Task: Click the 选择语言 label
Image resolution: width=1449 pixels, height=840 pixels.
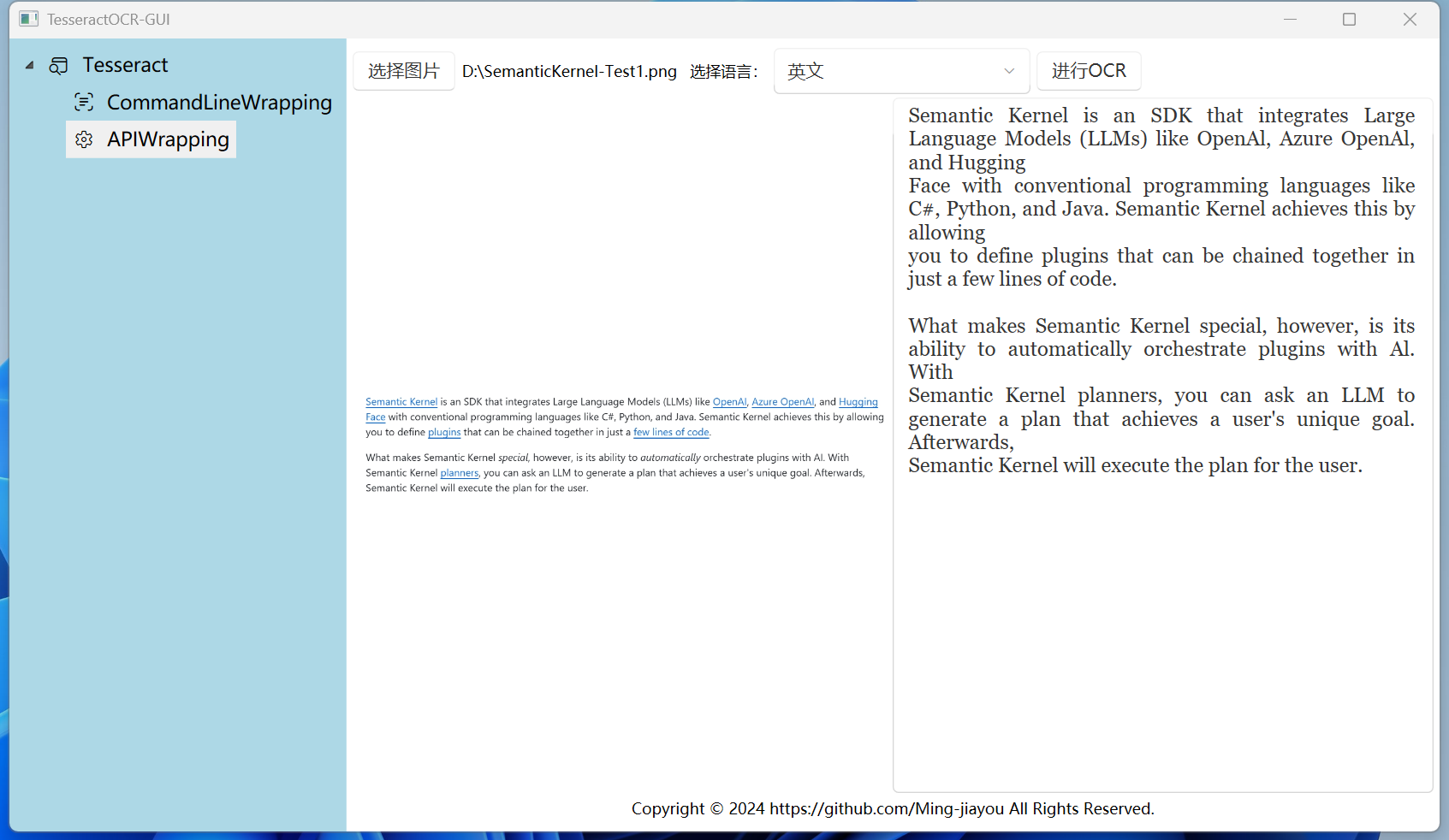Action: (x=723, y=72)
